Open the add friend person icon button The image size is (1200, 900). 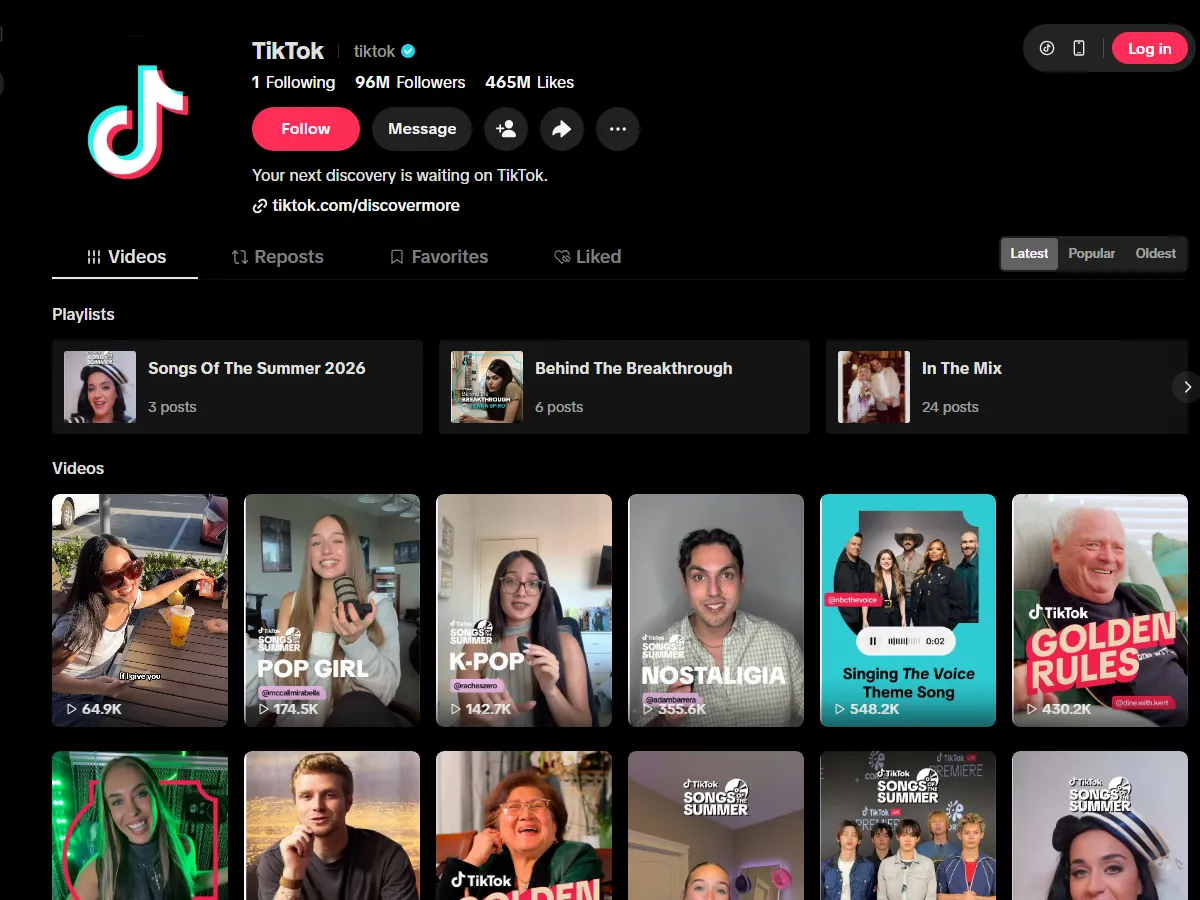[506, 129]
